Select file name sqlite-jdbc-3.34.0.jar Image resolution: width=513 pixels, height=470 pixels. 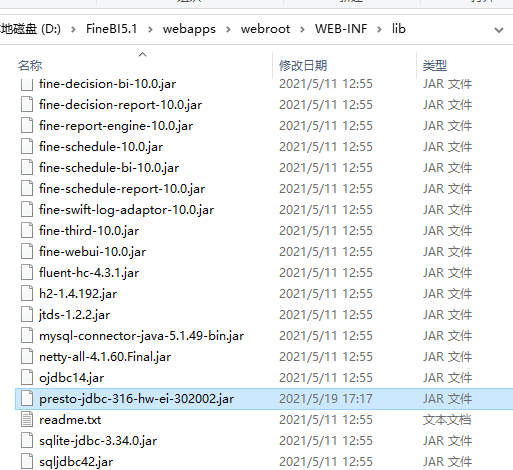pyautogui.click(x=98, y=441)
